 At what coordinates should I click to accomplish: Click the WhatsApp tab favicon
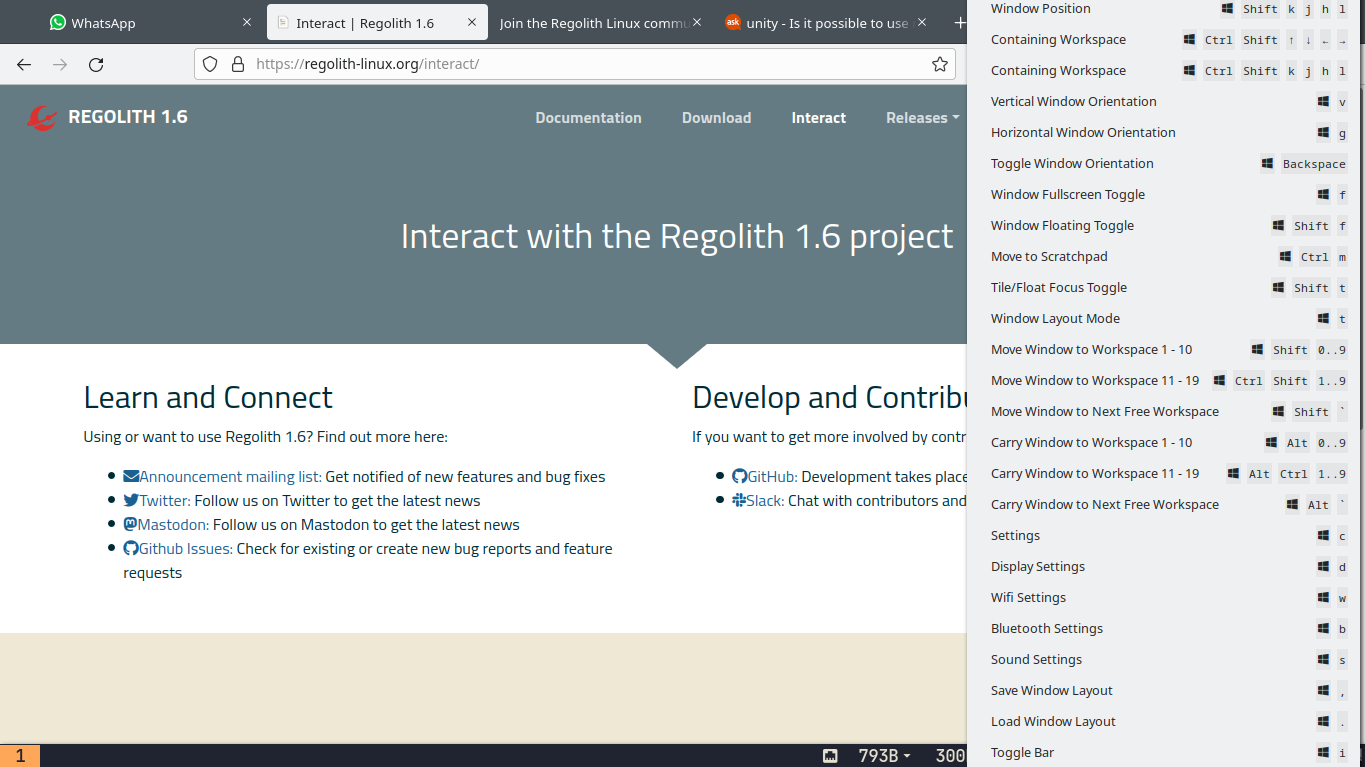pos(58,22)
